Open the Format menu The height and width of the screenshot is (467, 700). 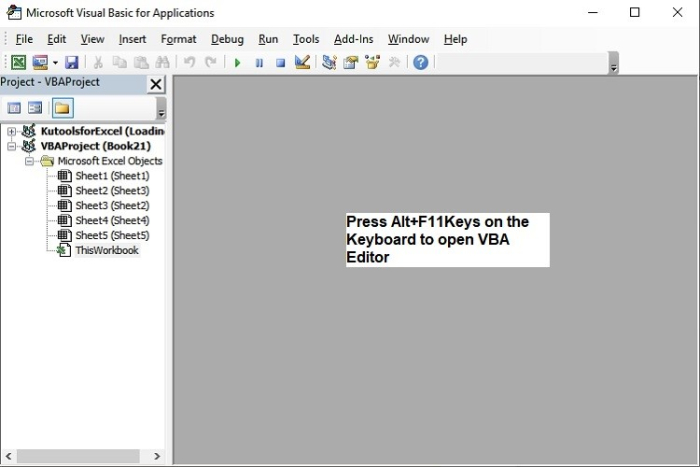click(x=179, y=39)
